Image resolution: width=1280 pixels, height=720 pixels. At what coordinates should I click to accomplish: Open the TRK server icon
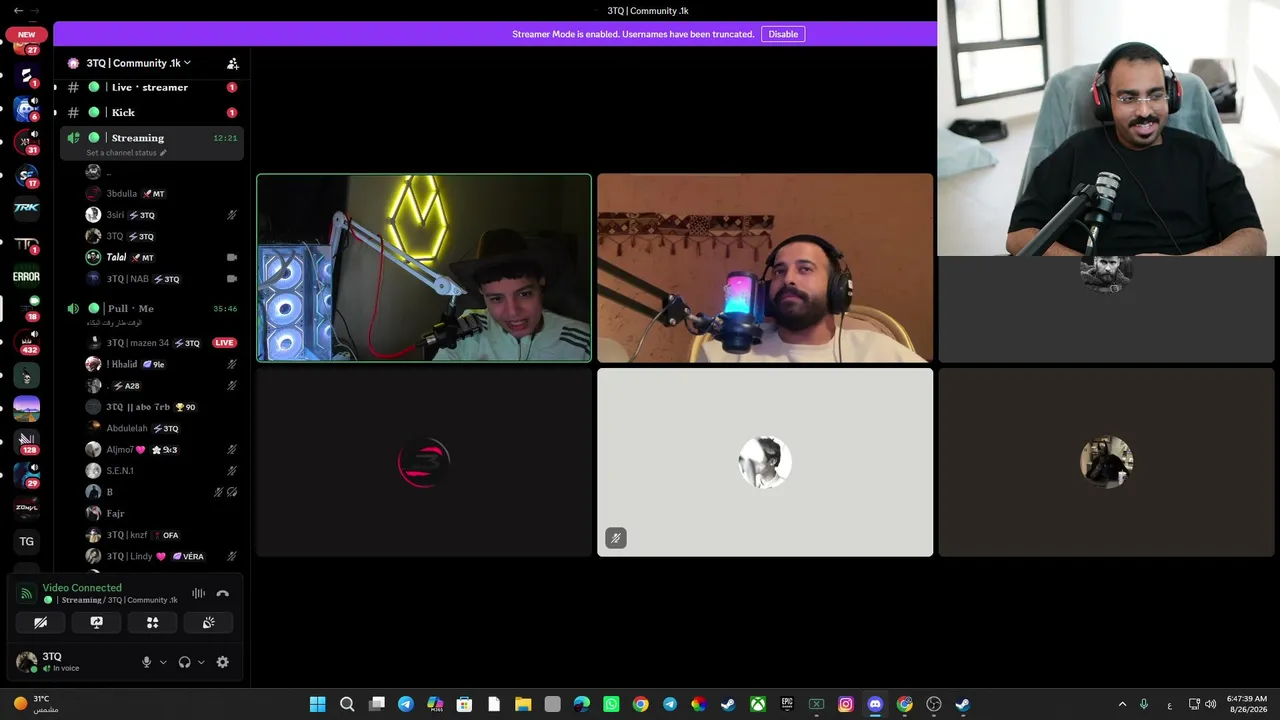pos(26,208)
